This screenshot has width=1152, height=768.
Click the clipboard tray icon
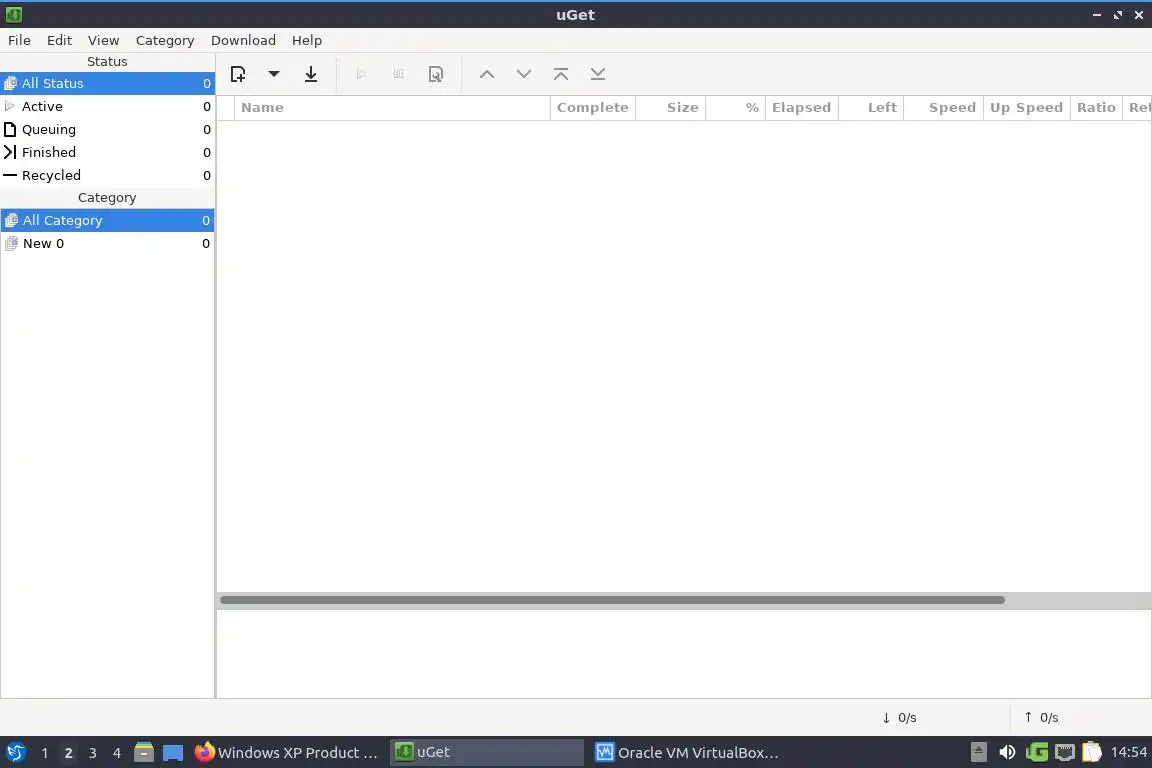pyautogui.click(x=1092, y=753)
